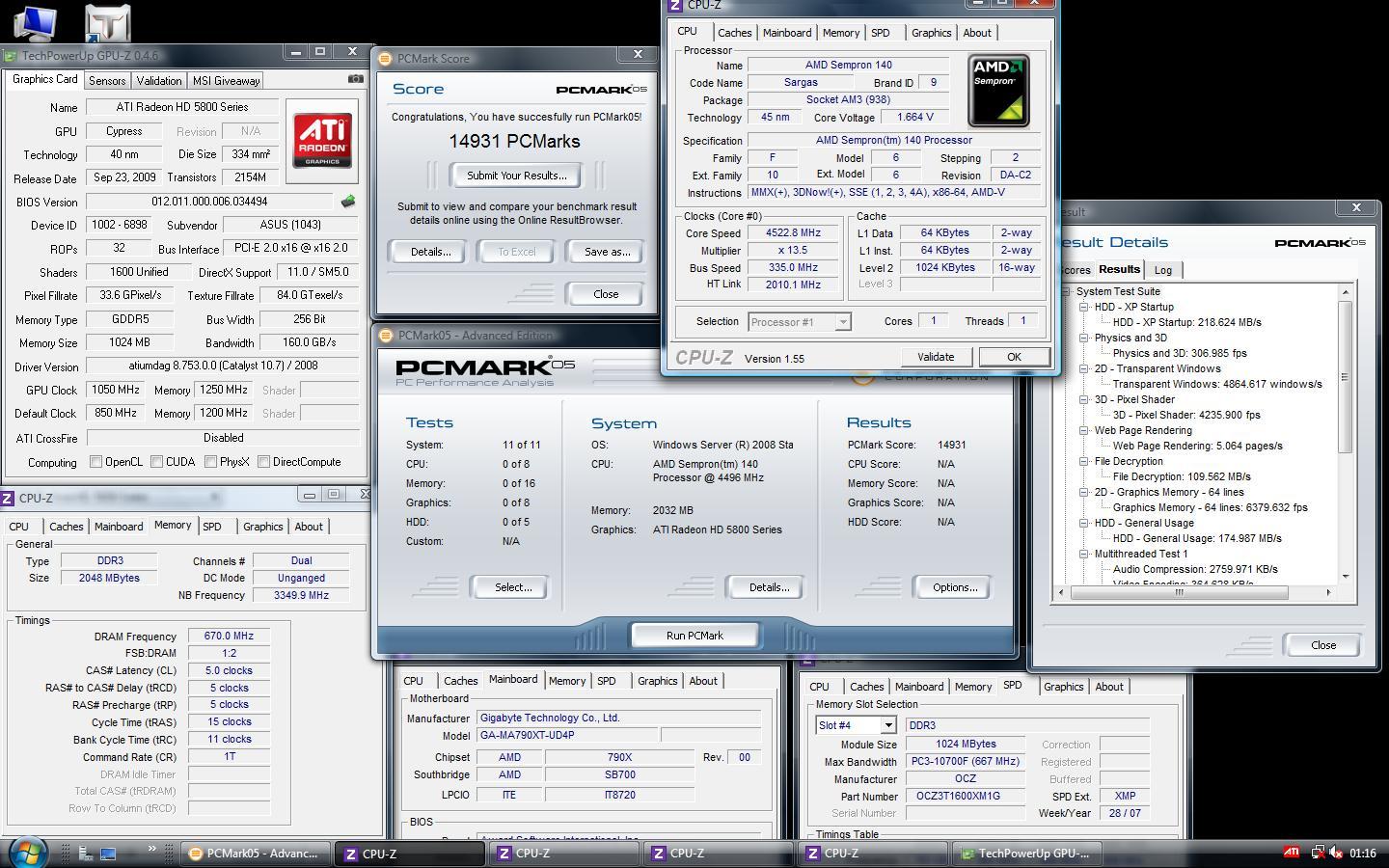Open the Log tab in Result Details
The width and height of the screenshot is (1389, 868).
(x=1163, y=270)
